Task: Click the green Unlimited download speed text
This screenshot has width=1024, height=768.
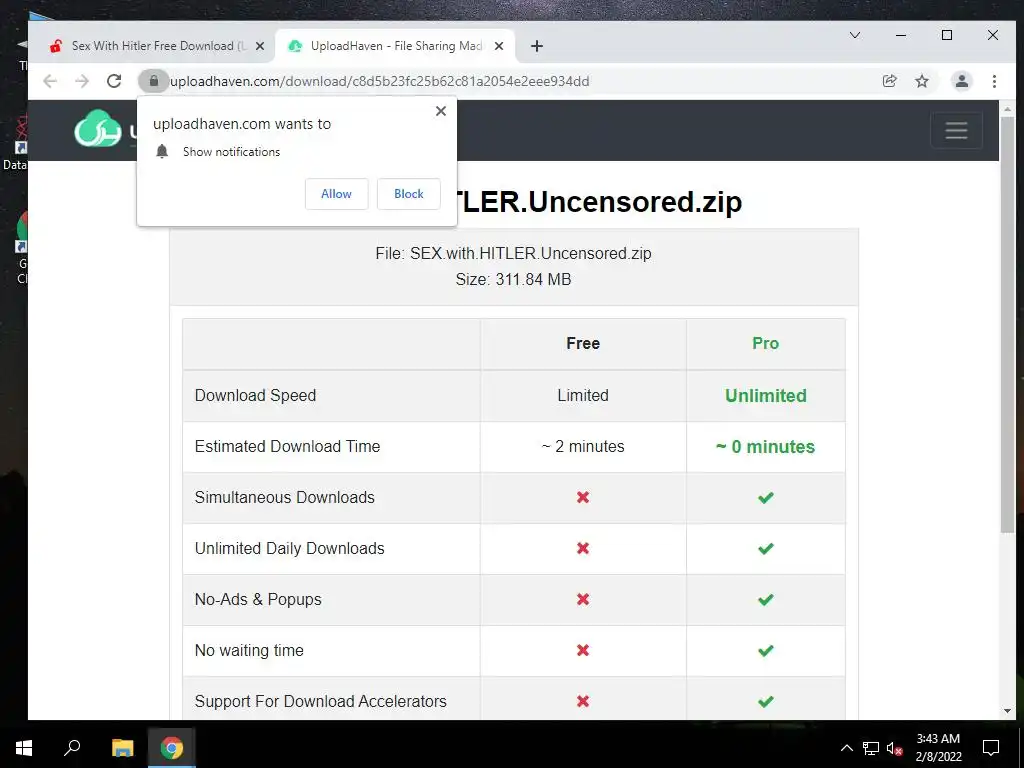Action: [x=765, y=396]
